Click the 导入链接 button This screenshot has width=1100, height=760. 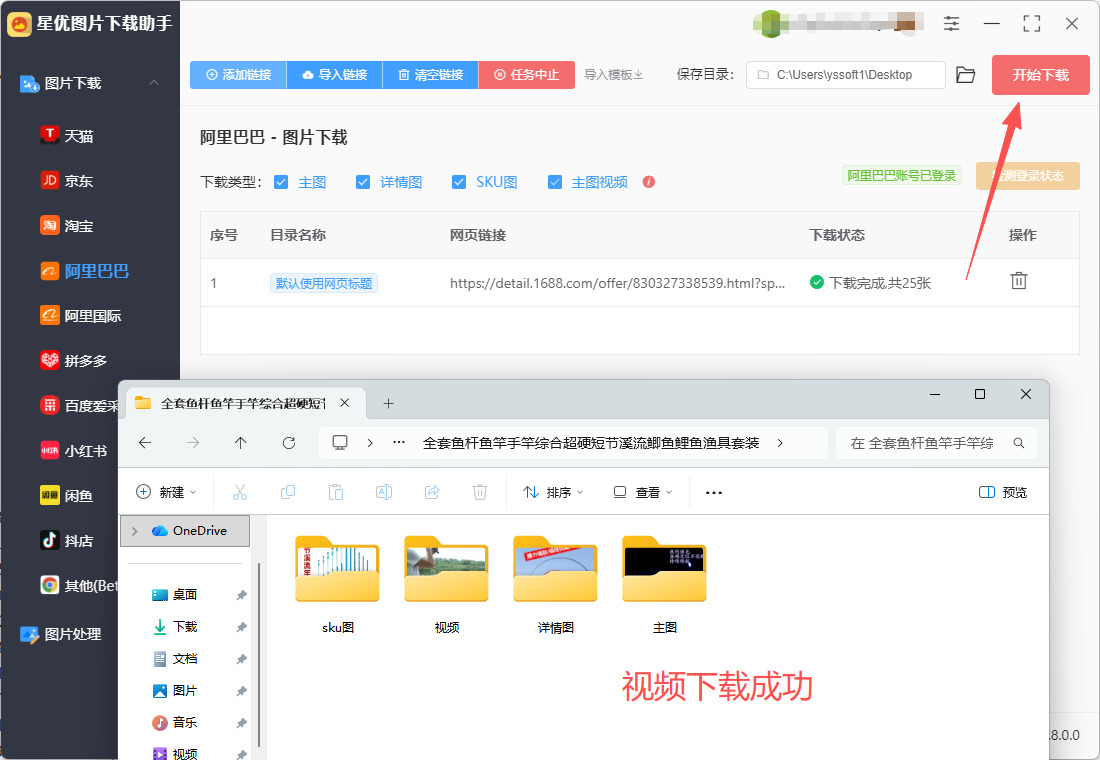pyautogui.click(x=335, y=74)
